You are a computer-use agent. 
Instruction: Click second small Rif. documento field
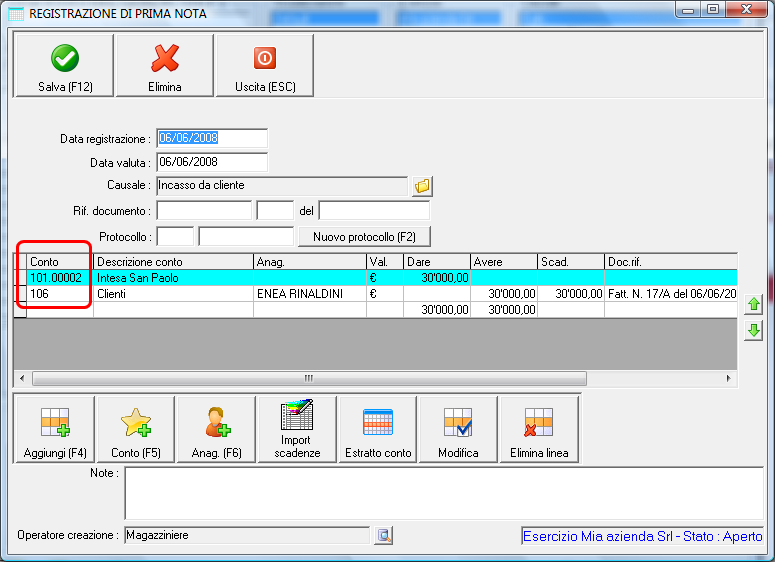pos(275,211)
